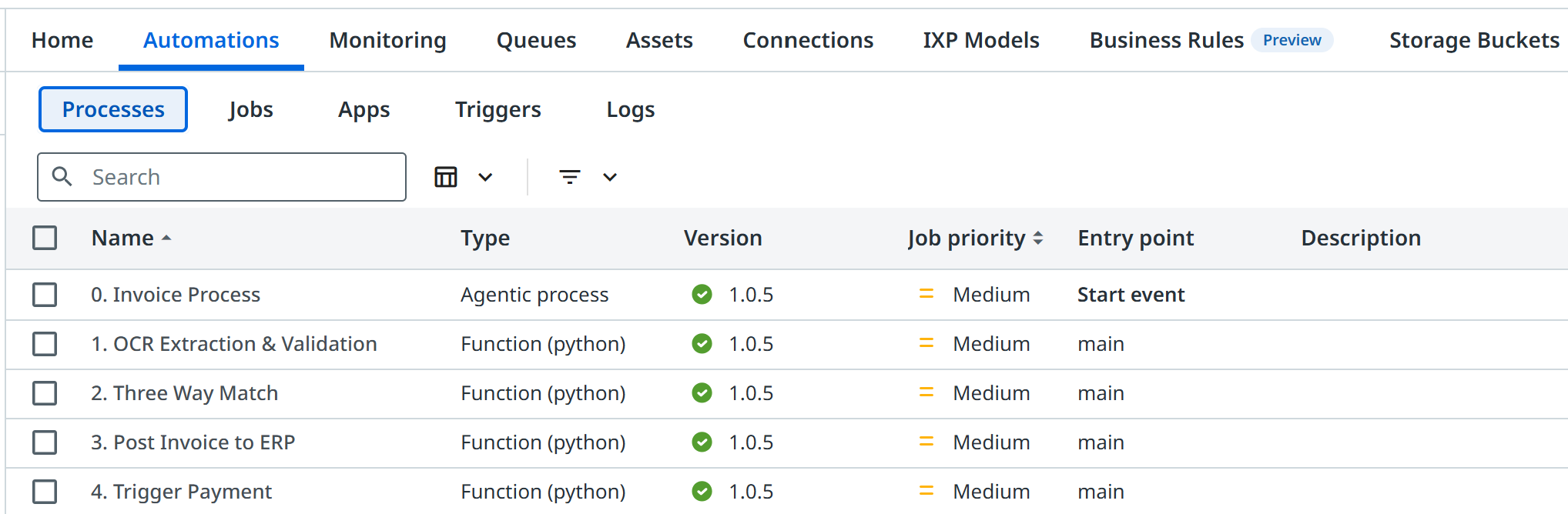Open the IXP Models tab
Screen dimensions: 1568x514
(x=981, y=40)
